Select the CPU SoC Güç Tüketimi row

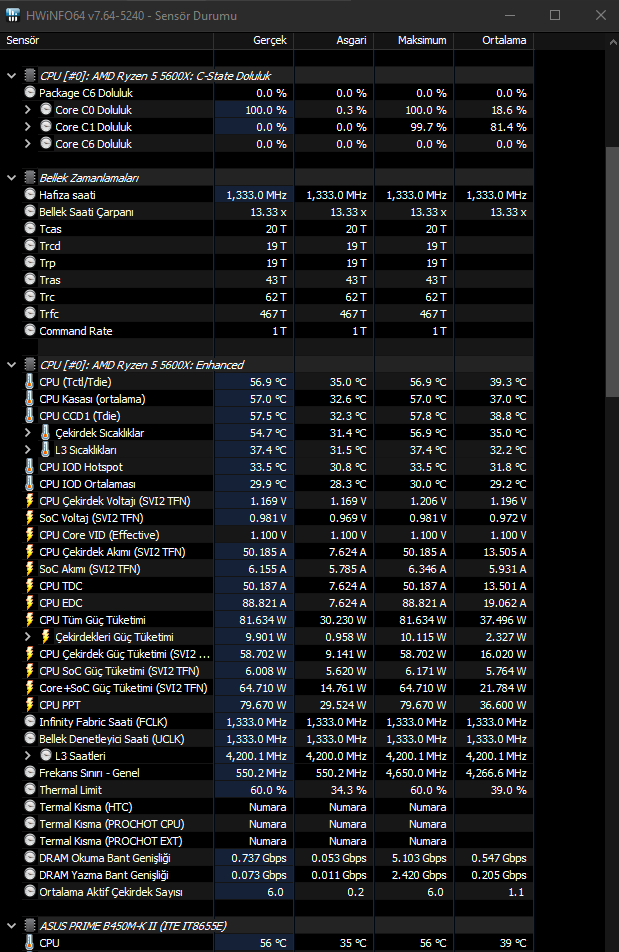point(267,670)
